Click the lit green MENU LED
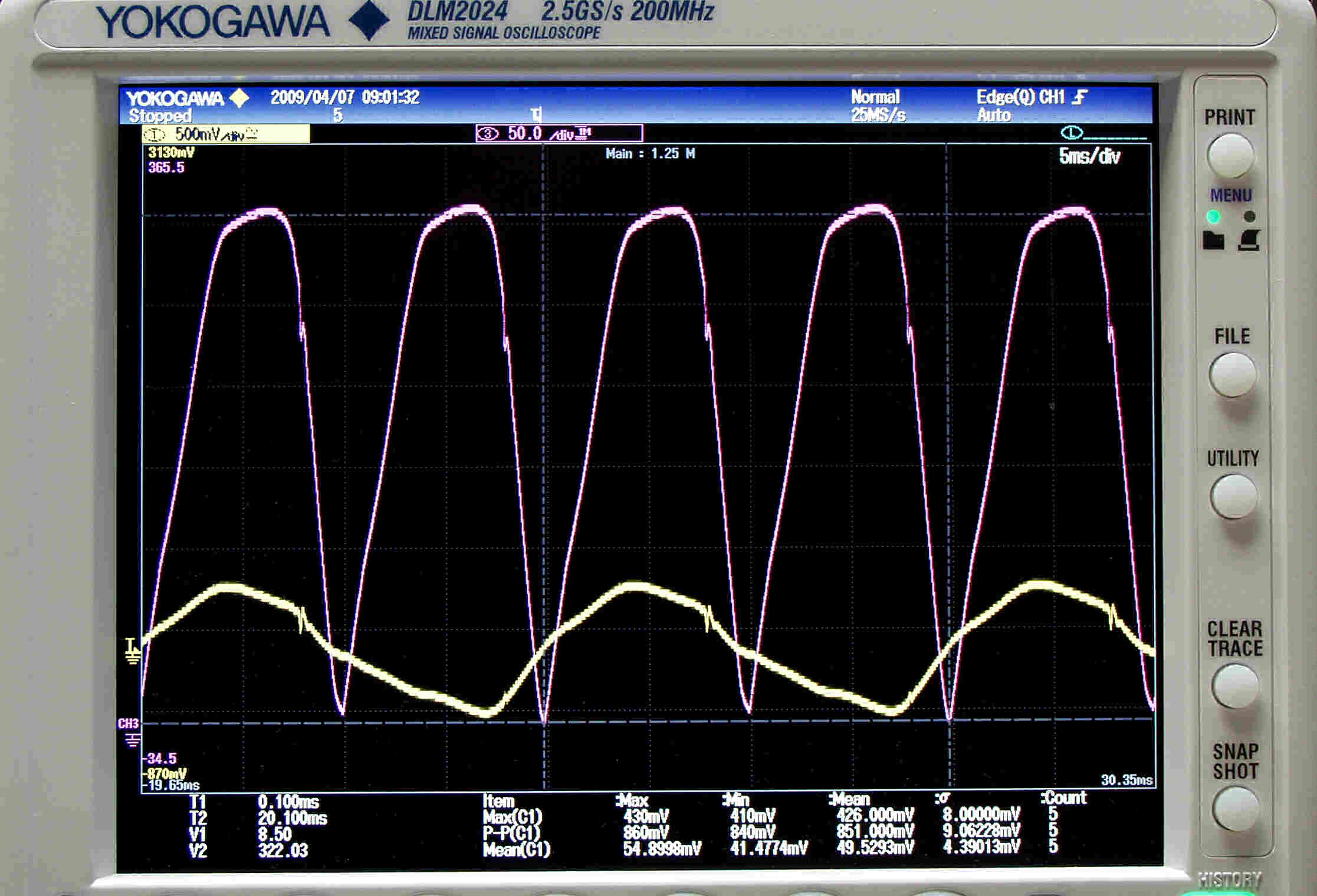The height and width of the screenshot is (896, 1317). pos(1213,217)
